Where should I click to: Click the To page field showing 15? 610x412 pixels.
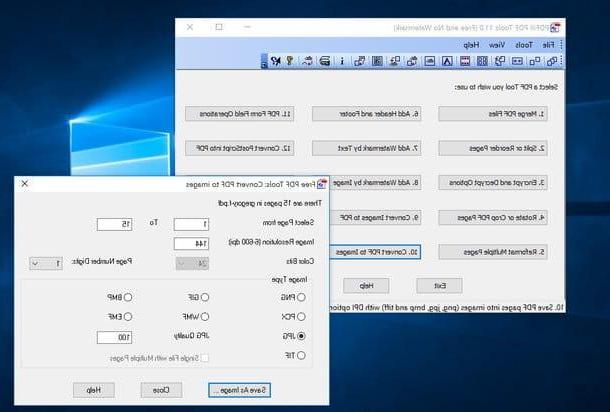pyautogui.click(x=114, y=224)
